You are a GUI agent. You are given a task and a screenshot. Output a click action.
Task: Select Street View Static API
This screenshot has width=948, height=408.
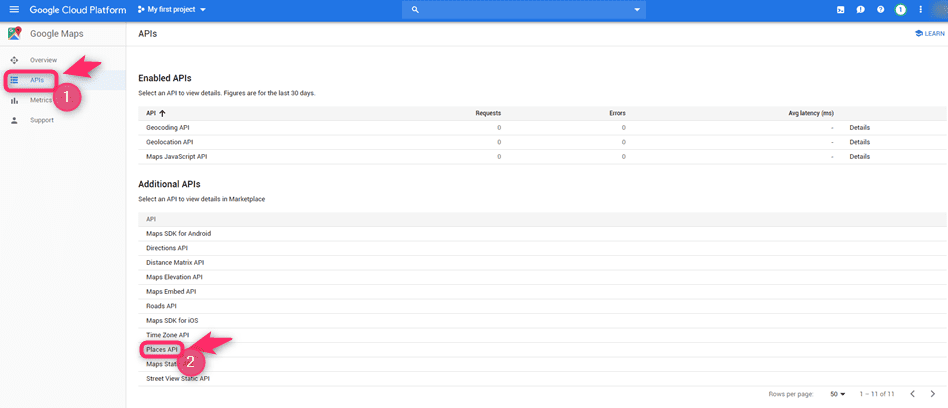coord(178,378)
